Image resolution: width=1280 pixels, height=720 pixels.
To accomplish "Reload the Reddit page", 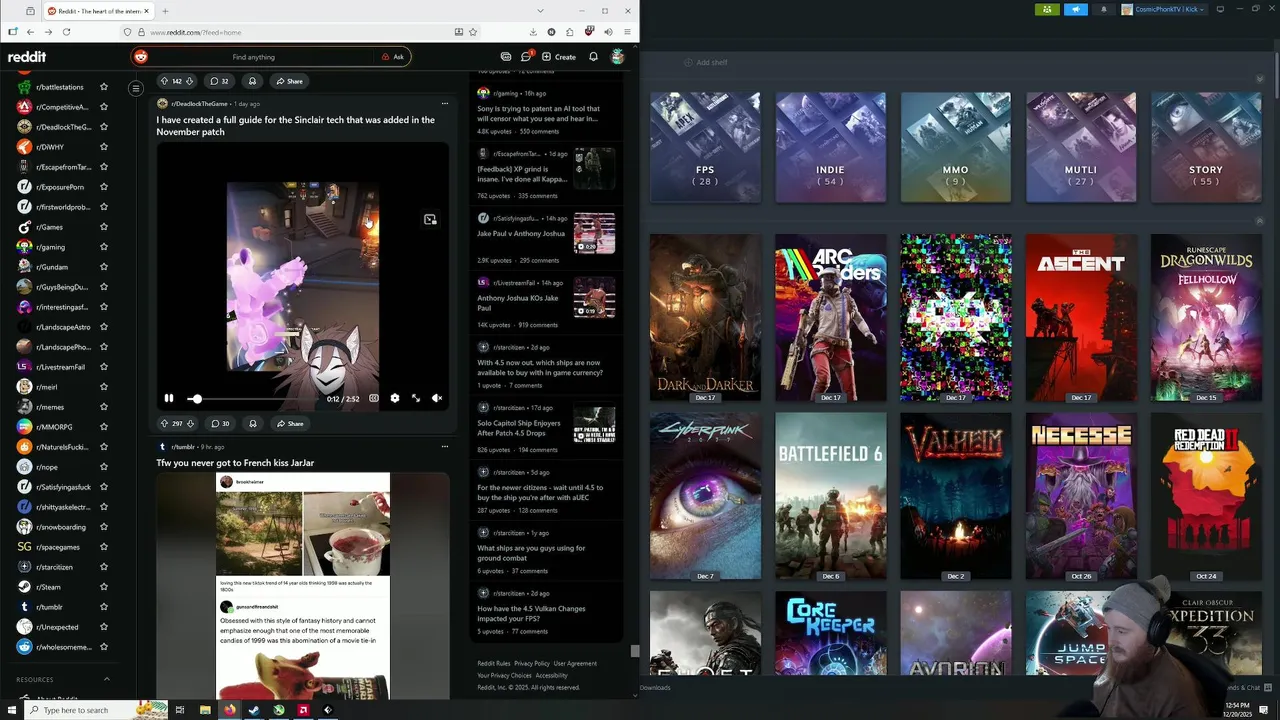I will click(66, 32).
